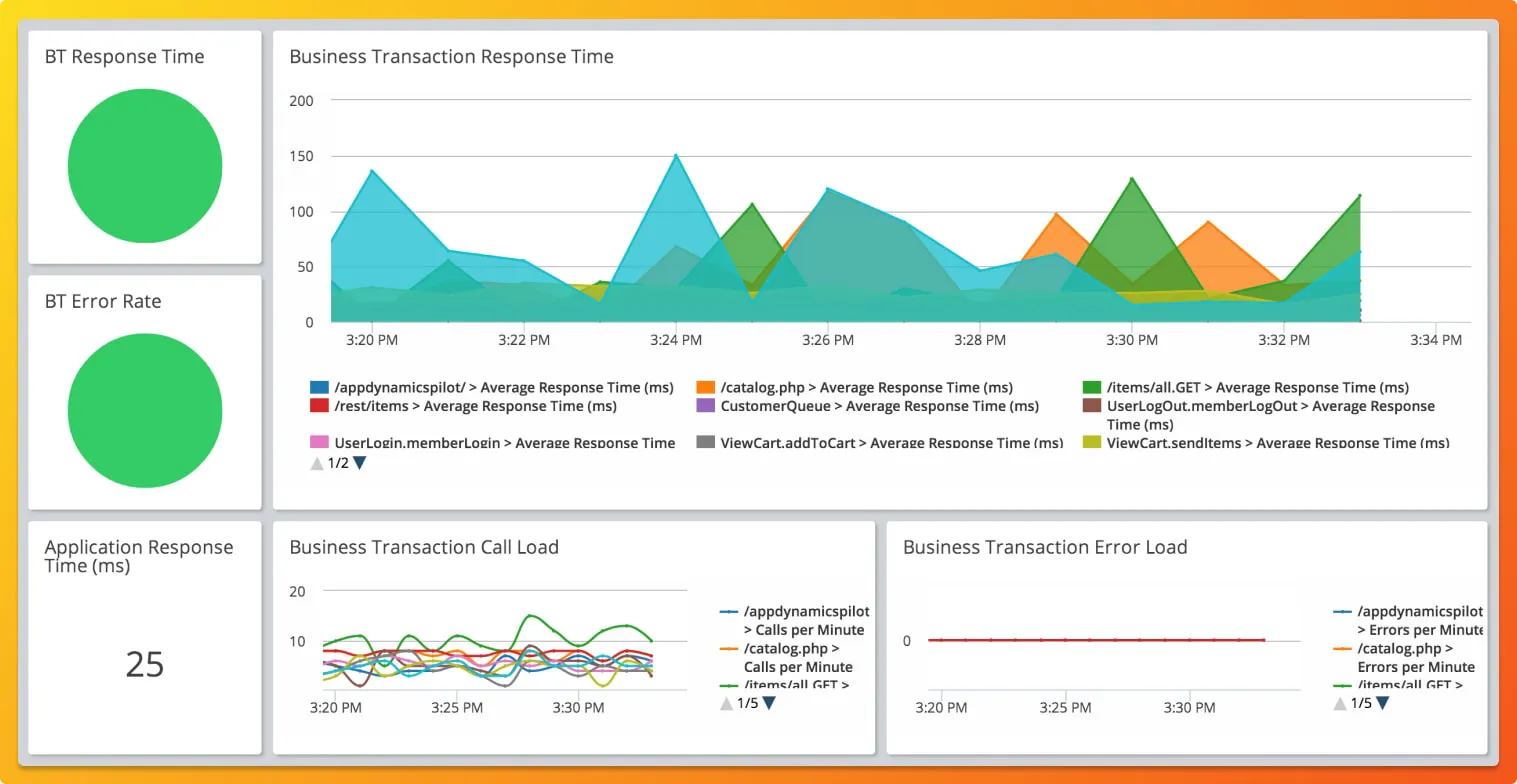Toggle the green /items/all.GET response legend
This screenshot has width=1517, height=784.
[x=1246, y=387]
